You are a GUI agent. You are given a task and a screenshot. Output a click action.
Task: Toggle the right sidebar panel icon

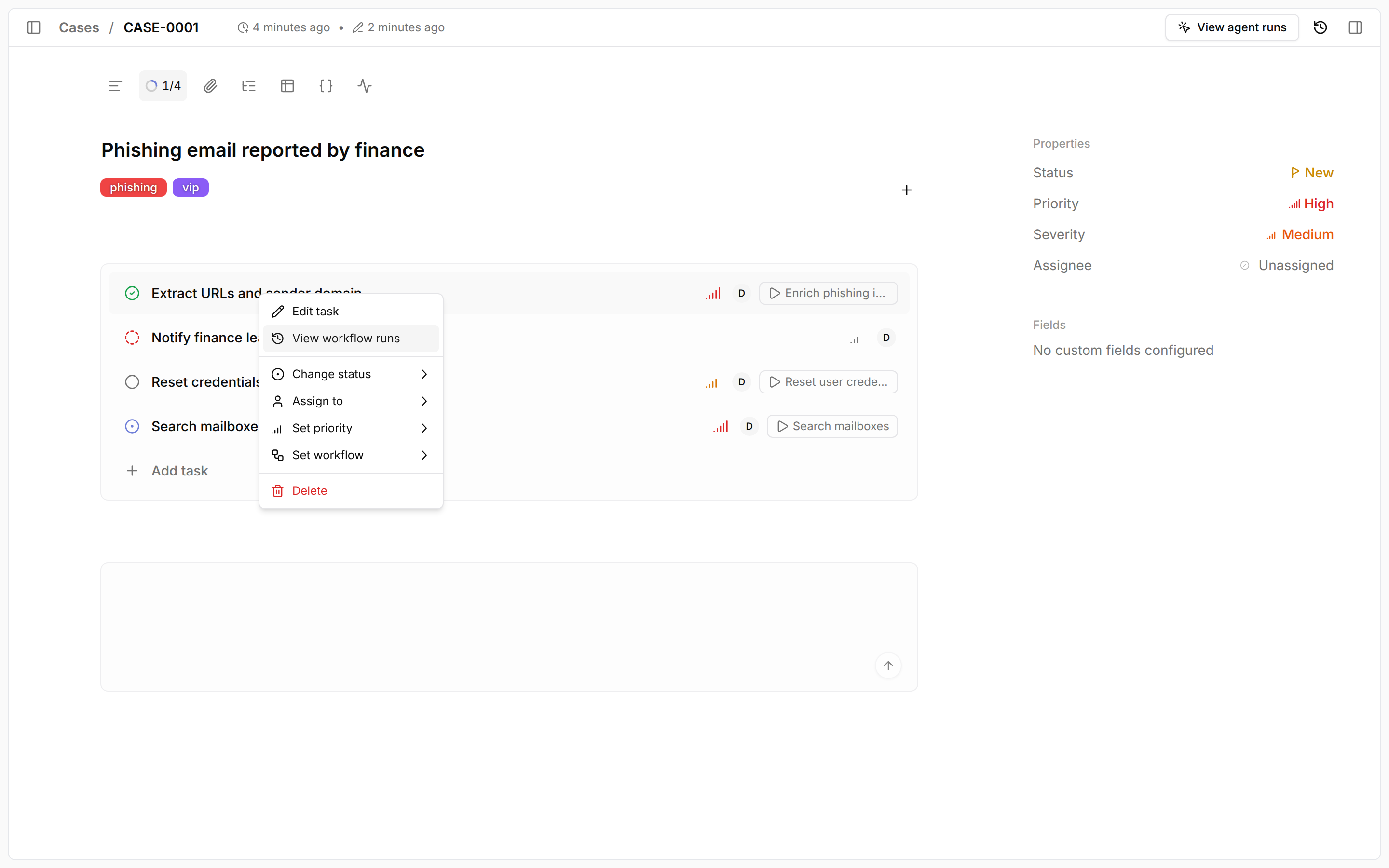tap(1355, 27)
